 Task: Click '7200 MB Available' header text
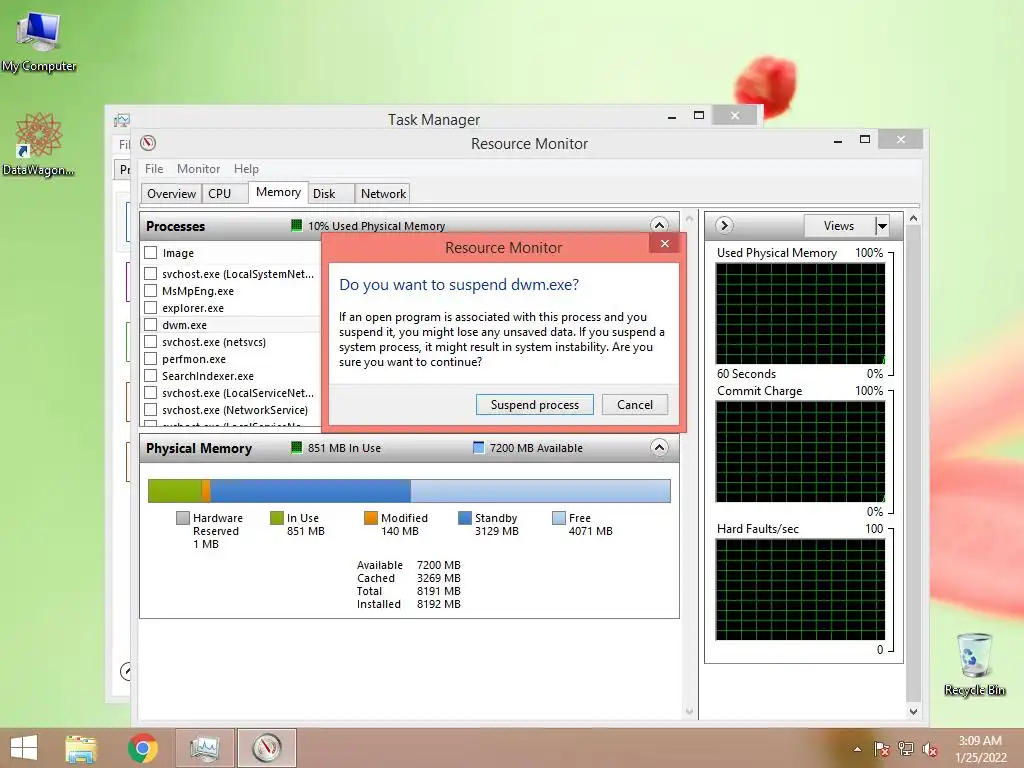536,448
